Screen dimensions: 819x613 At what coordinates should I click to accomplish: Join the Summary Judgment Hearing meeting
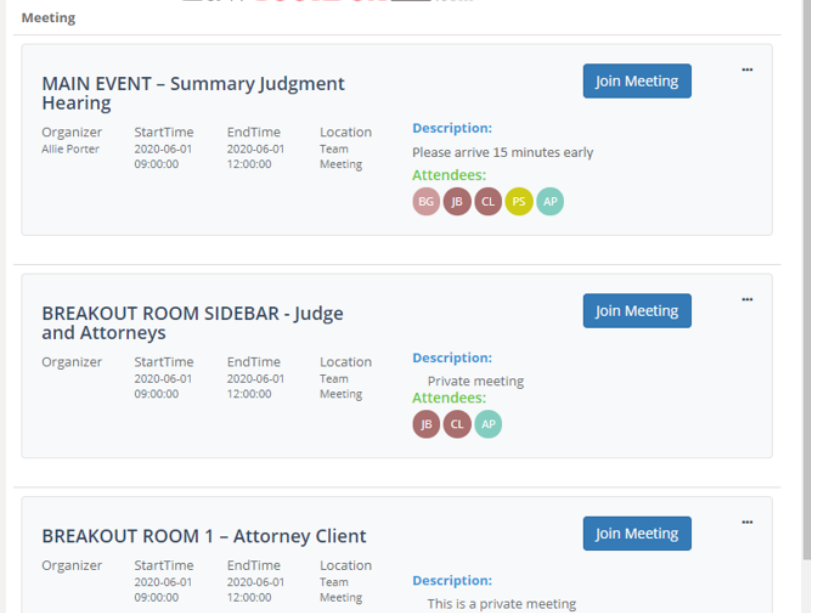click(637, 81)
